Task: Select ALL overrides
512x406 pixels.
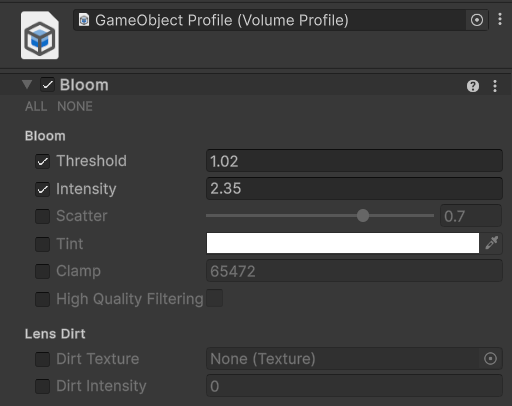Action: coord(36,106)
